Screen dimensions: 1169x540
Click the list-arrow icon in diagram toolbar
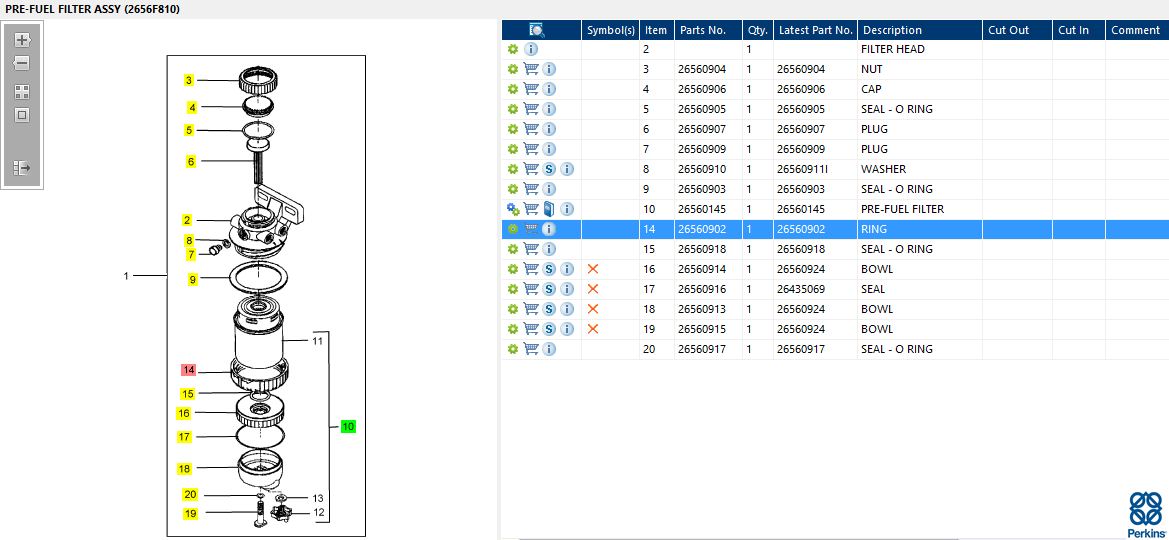click(x=22, y=168)
